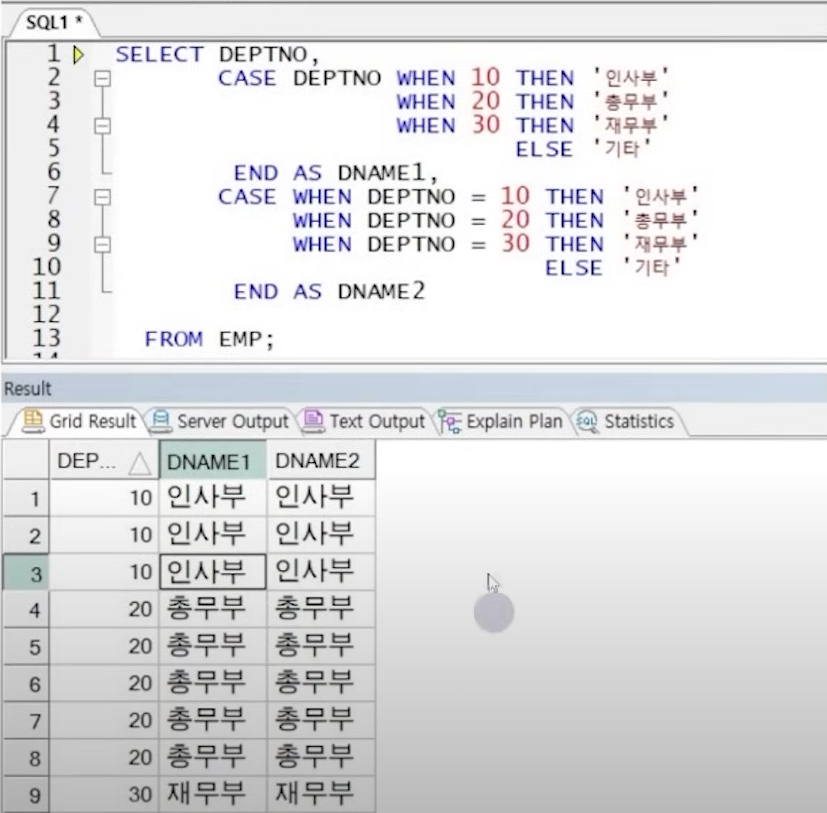Select grid row header 3
Viewport: 827px width, 813px height.
point(26,572)
